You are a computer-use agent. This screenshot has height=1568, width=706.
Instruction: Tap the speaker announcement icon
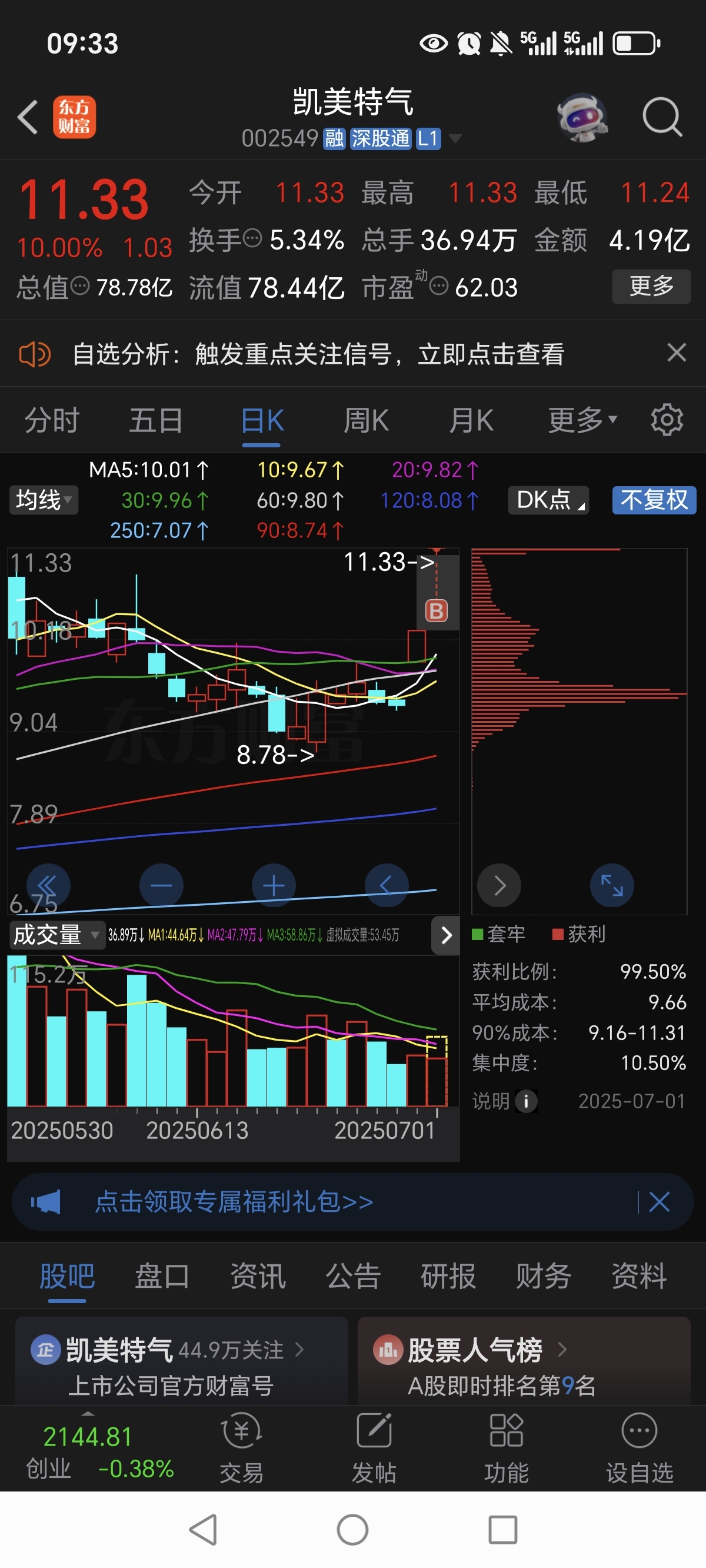[x=35, y=354]
